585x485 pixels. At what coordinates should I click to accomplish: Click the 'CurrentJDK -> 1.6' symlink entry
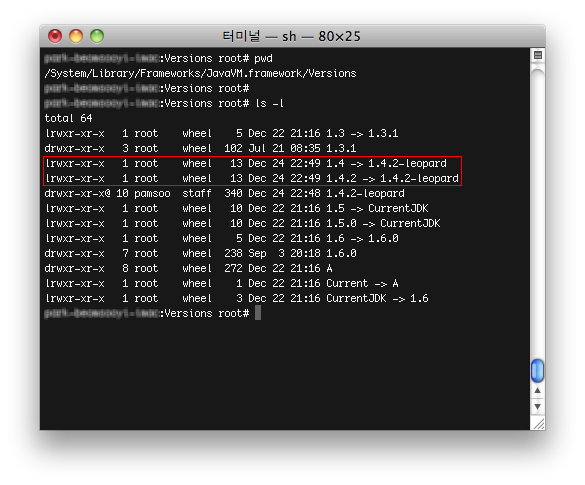pos(378,298)
